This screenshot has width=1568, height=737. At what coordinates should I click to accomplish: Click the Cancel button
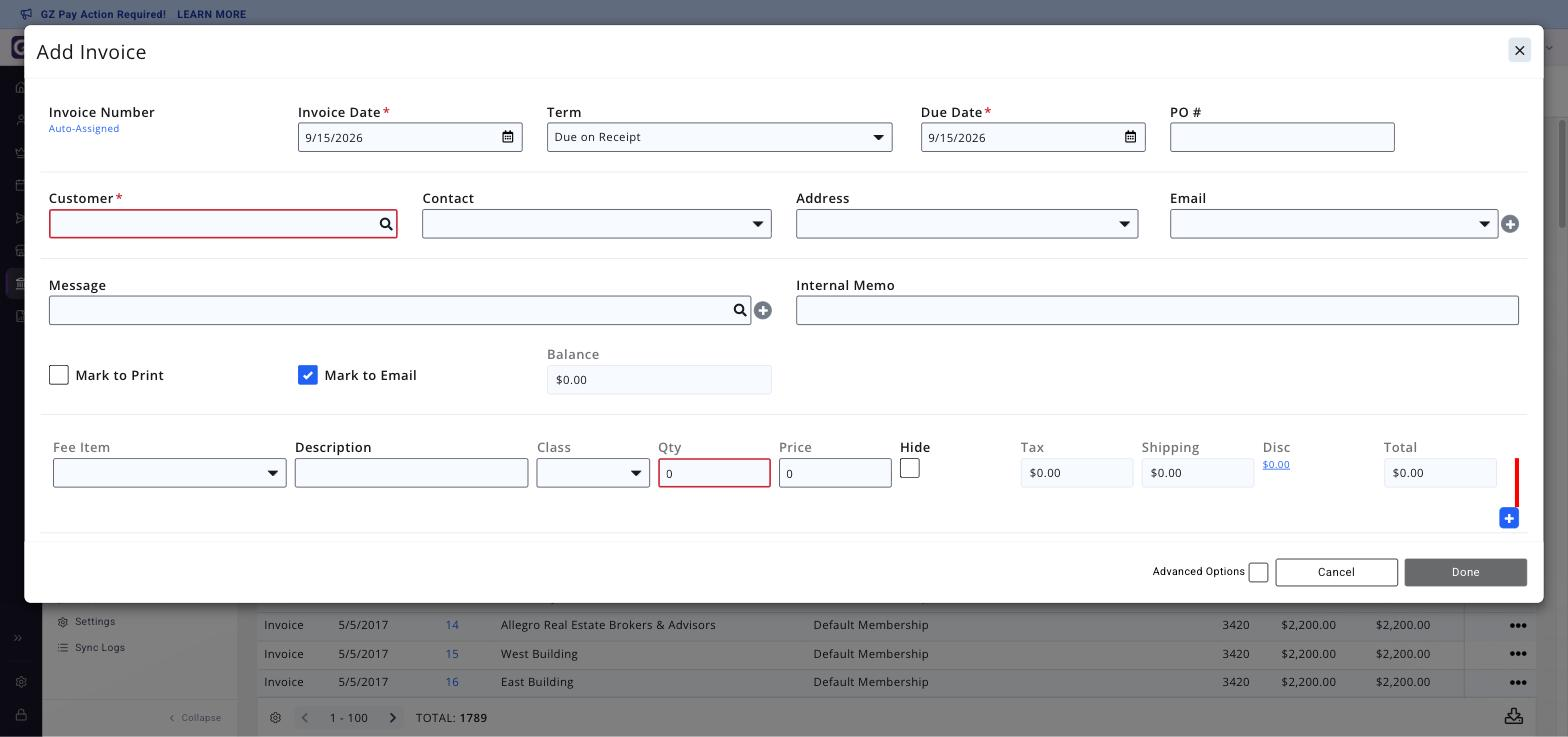1336,572
